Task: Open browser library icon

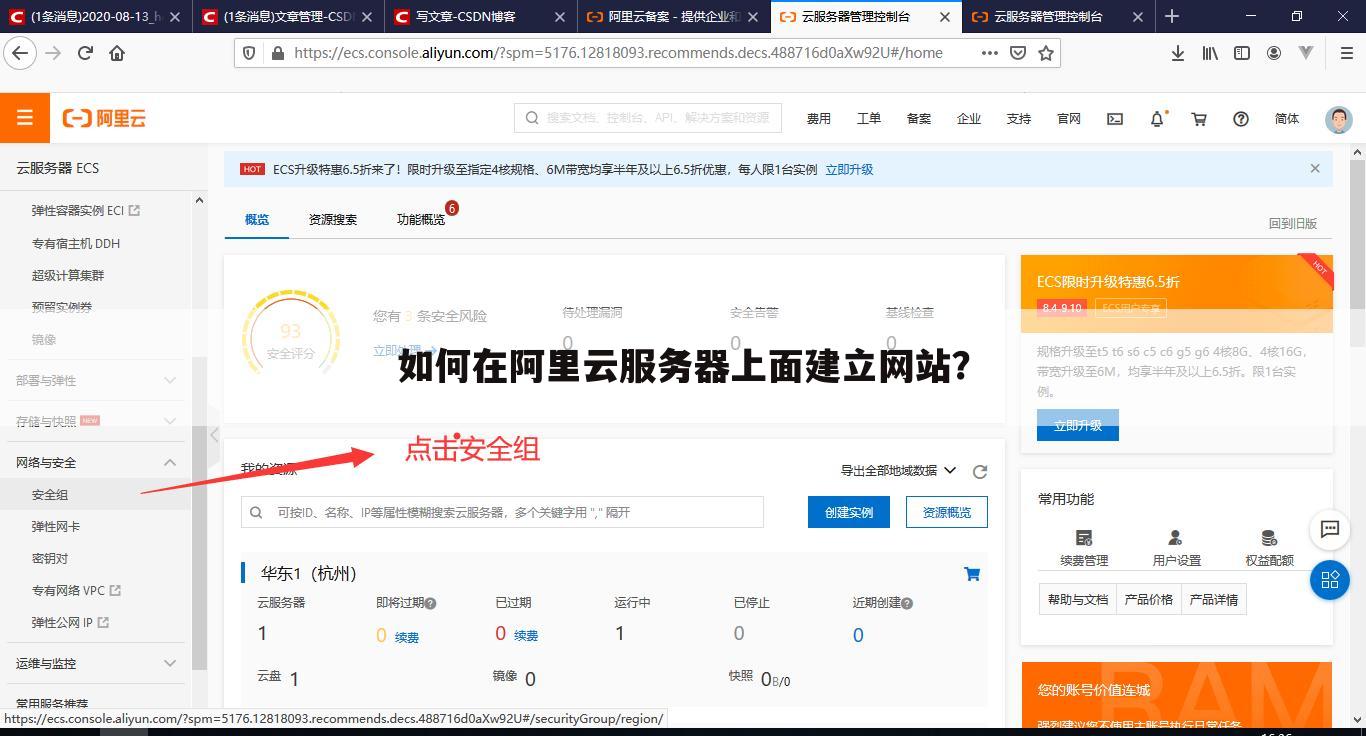Action: 1210,53
